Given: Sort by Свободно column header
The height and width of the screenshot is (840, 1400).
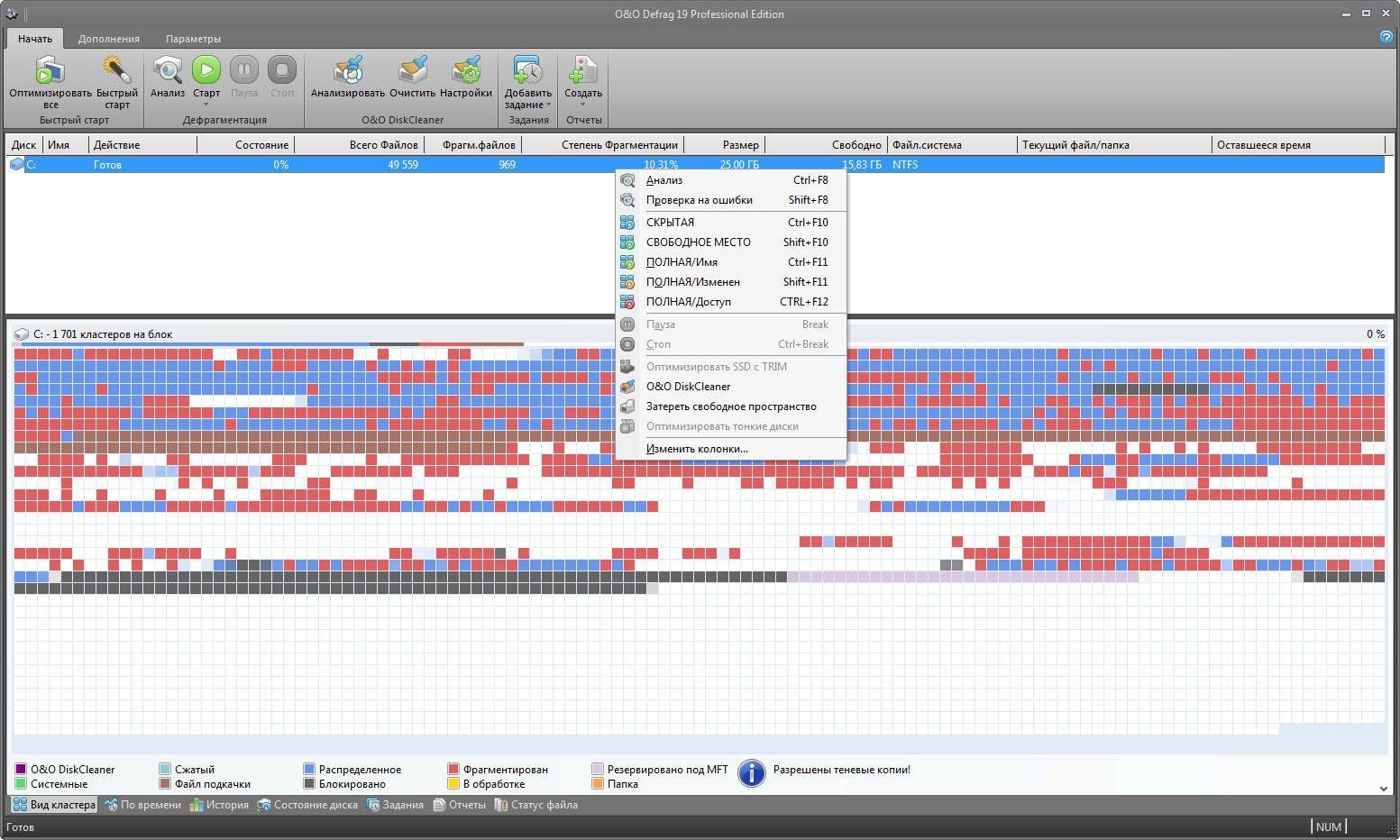Looking at the screenshot, I should [826, 145].
